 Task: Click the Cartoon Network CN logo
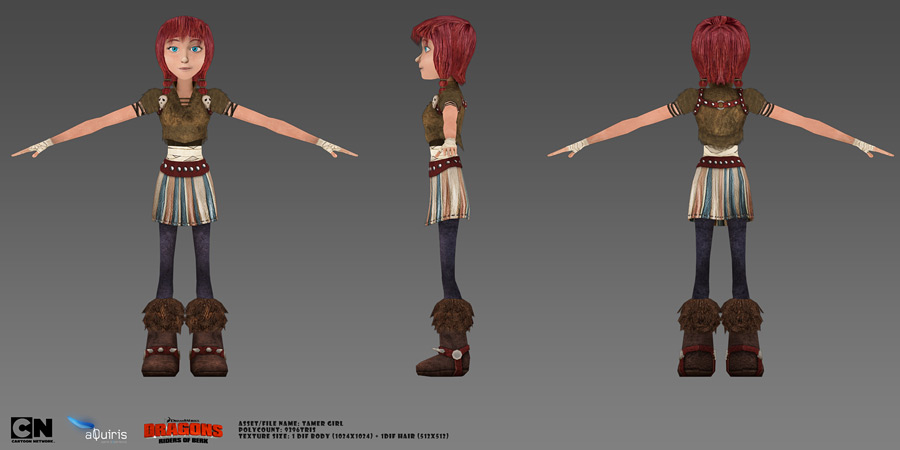click(x=32, y=430)
